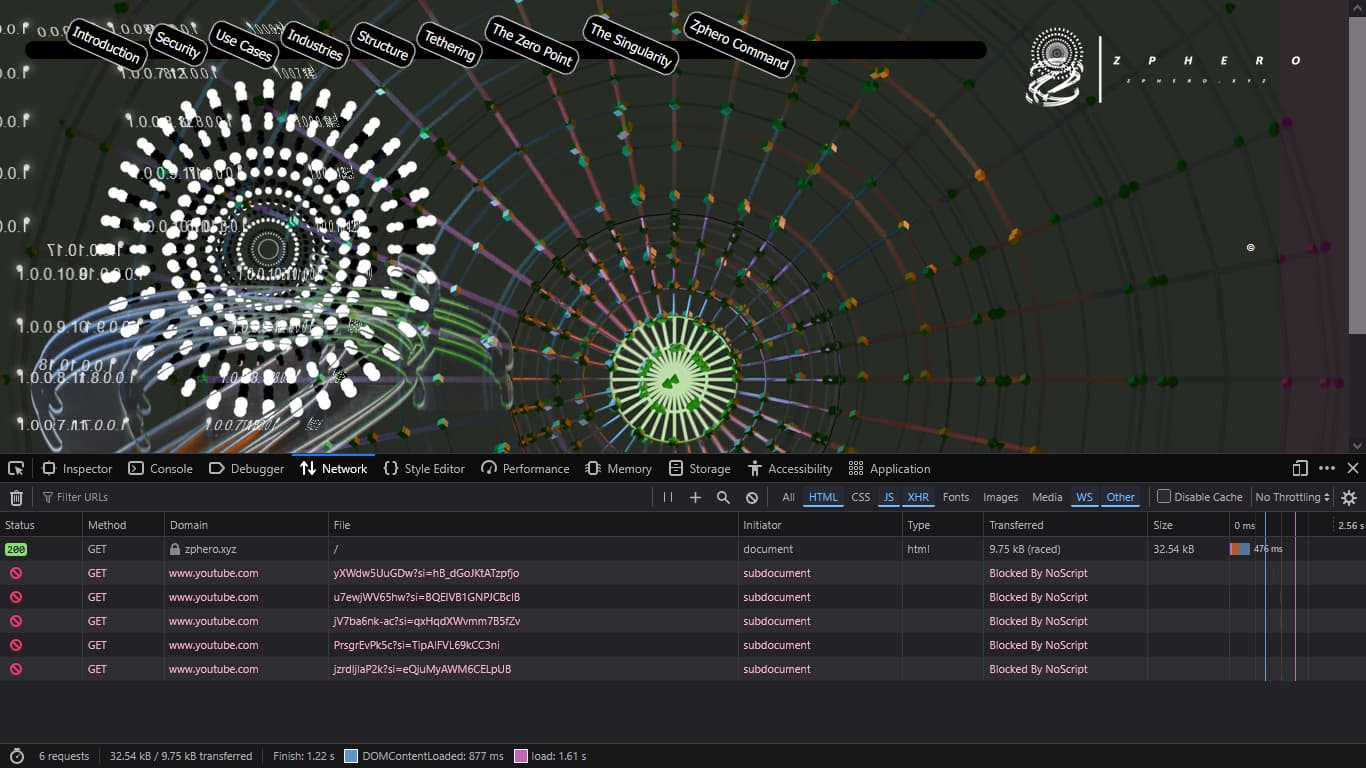Click the element picker icon
This screenshot has height=768, width=1366.
click(16, 468)
